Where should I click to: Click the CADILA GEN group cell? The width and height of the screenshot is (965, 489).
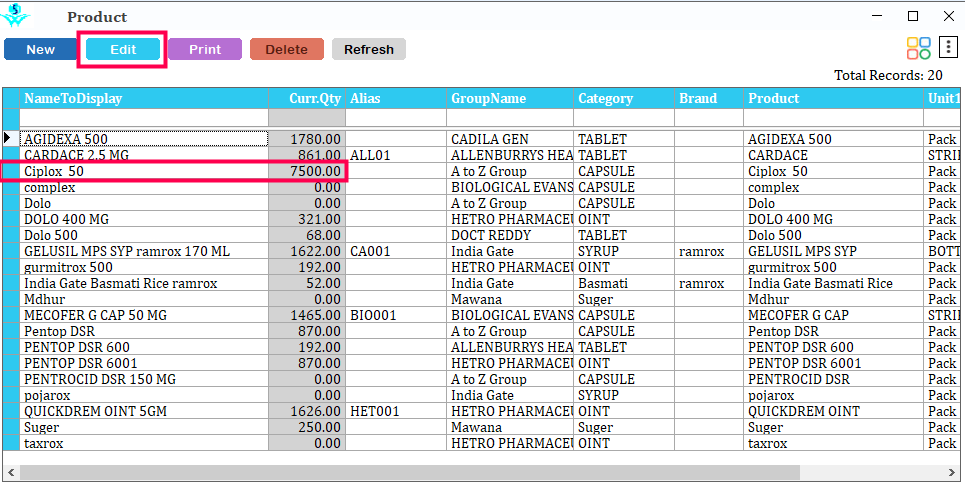510,139
